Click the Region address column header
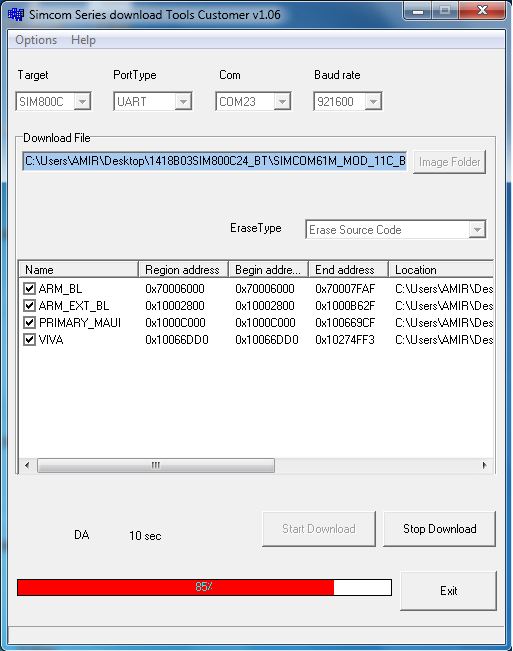Viewport: 513px width, 651px height. (183, 270)
